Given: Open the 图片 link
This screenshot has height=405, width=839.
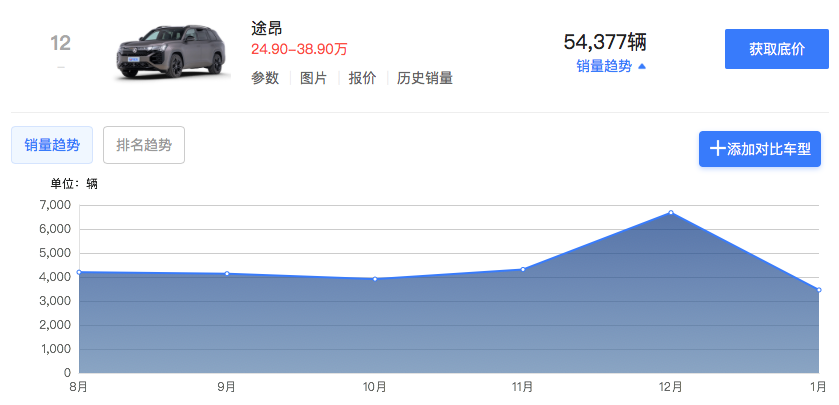Looking at the screenshot, I should (x=314, y=78).
